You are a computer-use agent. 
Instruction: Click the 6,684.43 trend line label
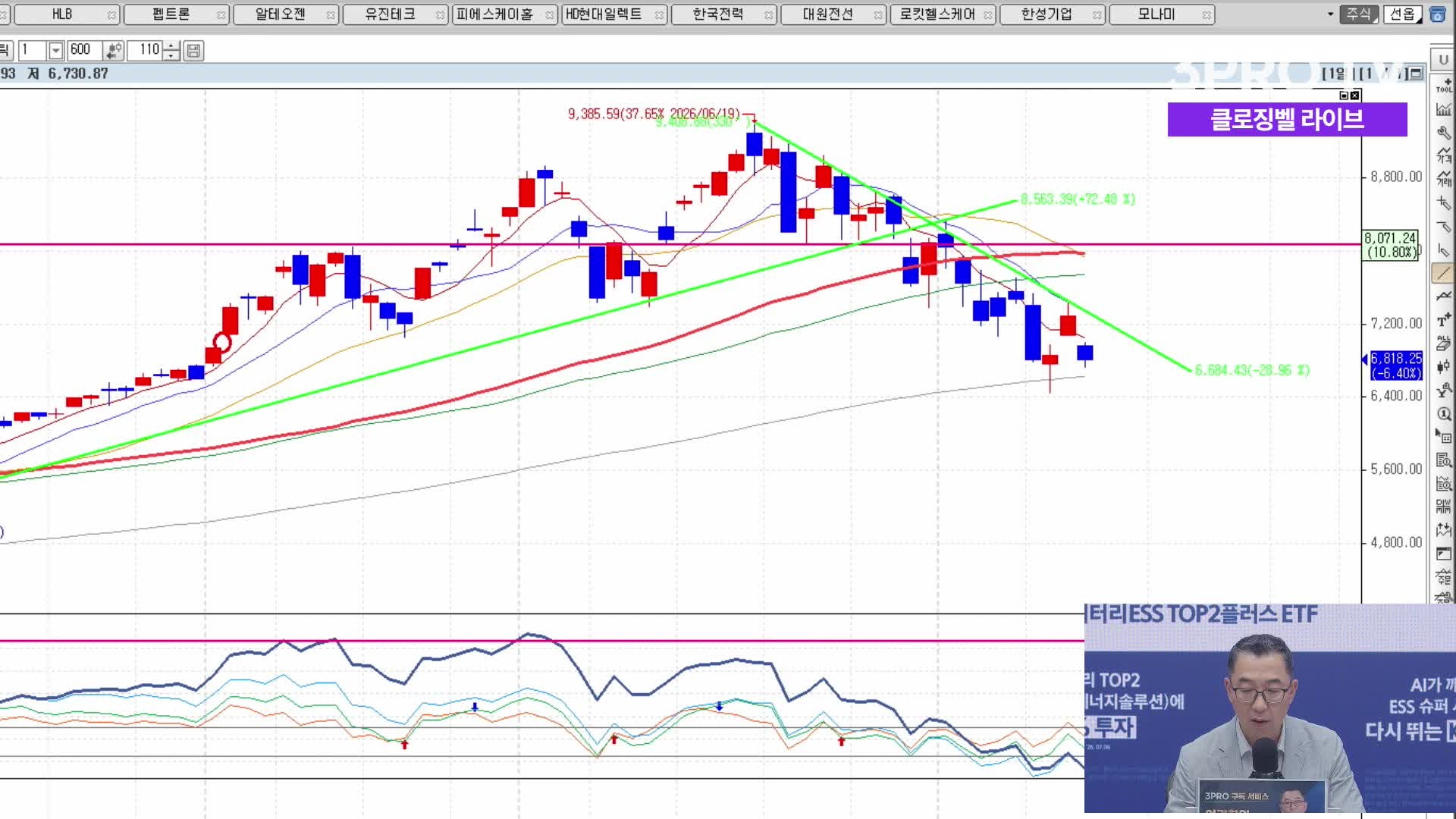click(1252, 370)
